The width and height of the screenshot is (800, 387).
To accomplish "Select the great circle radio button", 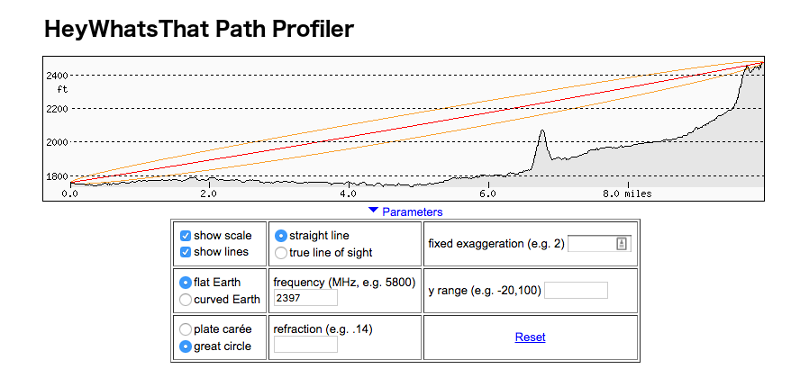I will [x=185, y=346].
